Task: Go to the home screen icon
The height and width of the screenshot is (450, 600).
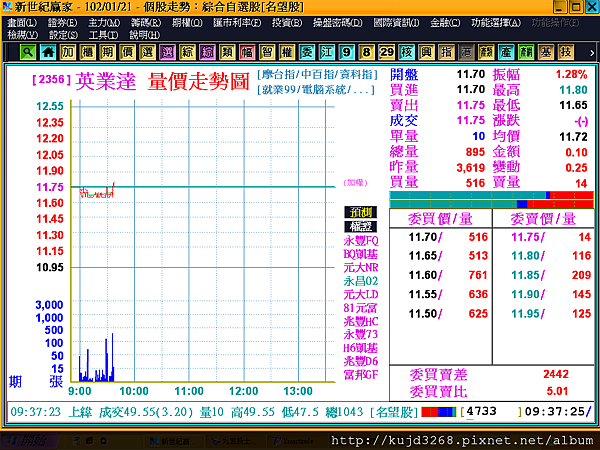Action: (x=48, y=52)
